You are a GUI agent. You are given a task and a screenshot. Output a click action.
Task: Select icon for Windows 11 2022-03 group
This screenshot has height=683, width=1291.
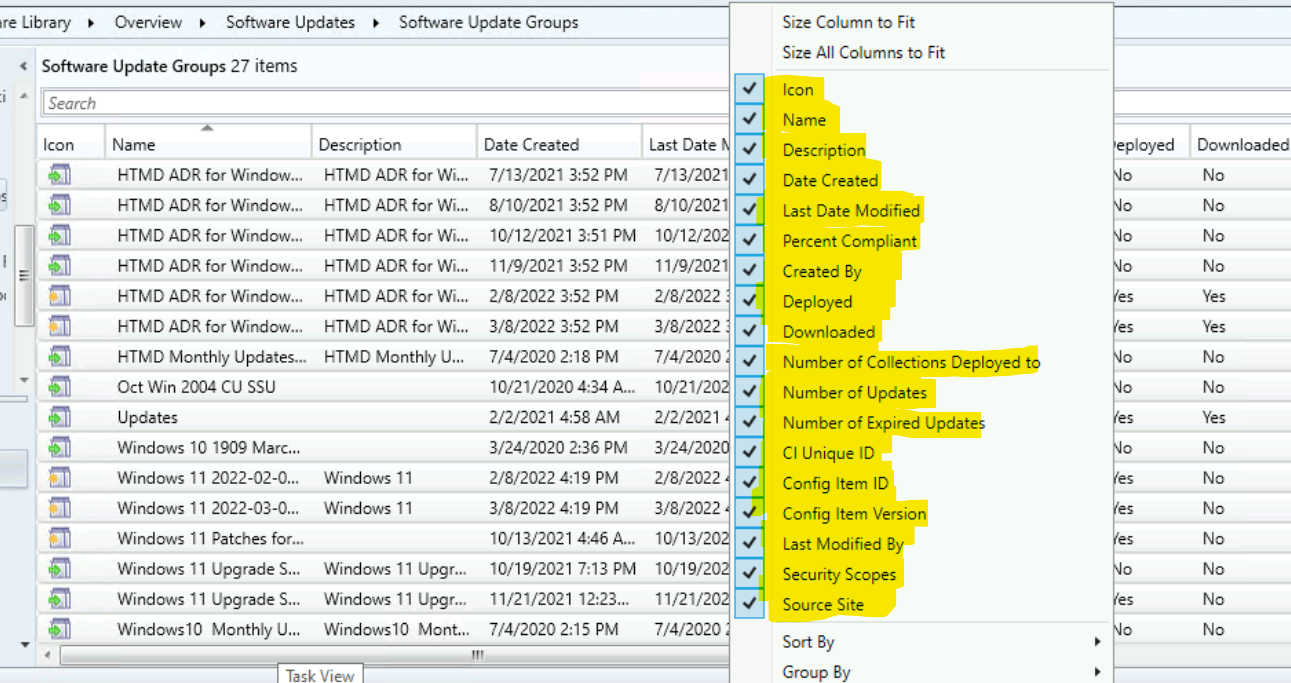coord(60,508)
